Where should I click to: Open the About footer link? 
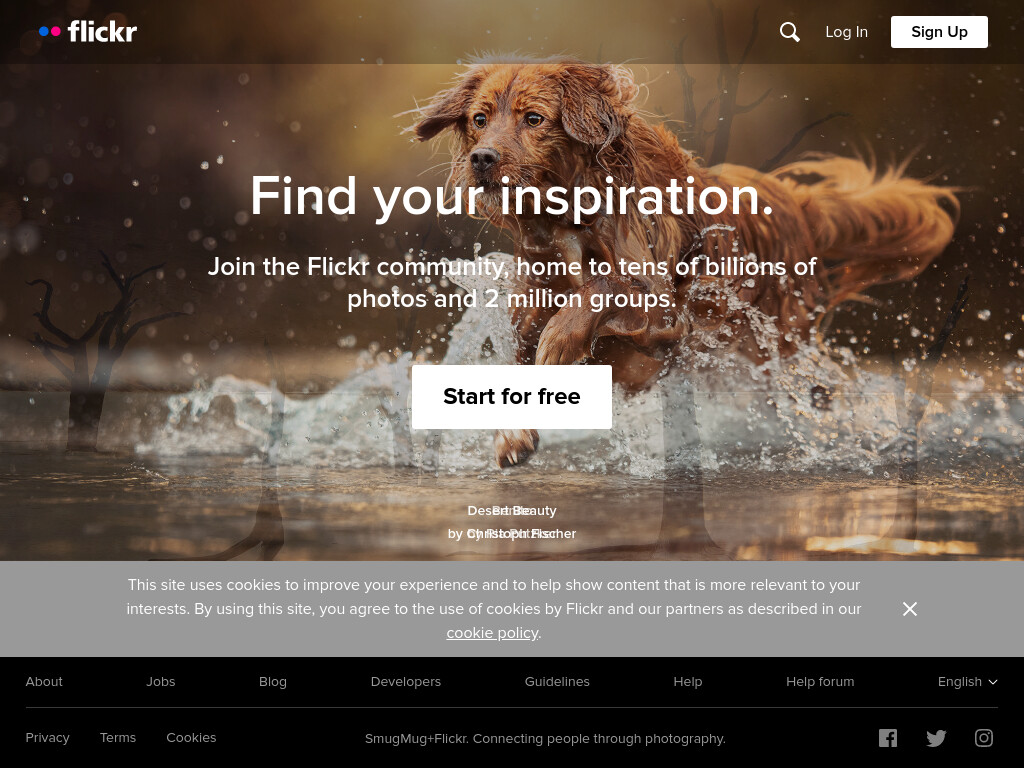(x=44, y=682)
